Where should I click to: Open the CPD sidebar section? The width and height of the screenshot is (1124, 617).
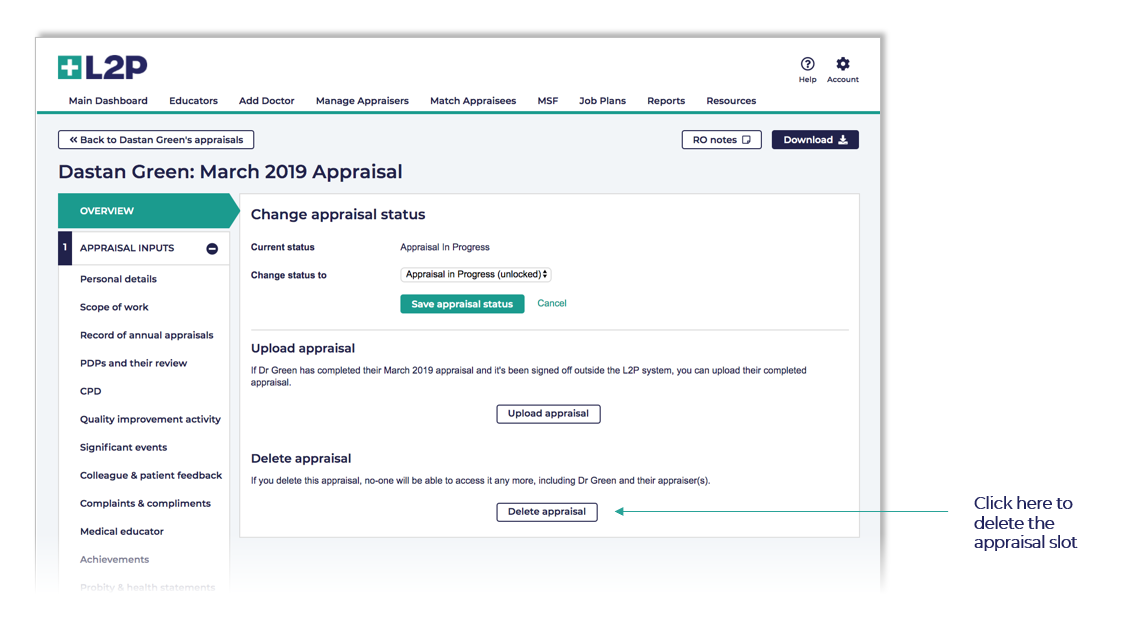tap(91, 391)
